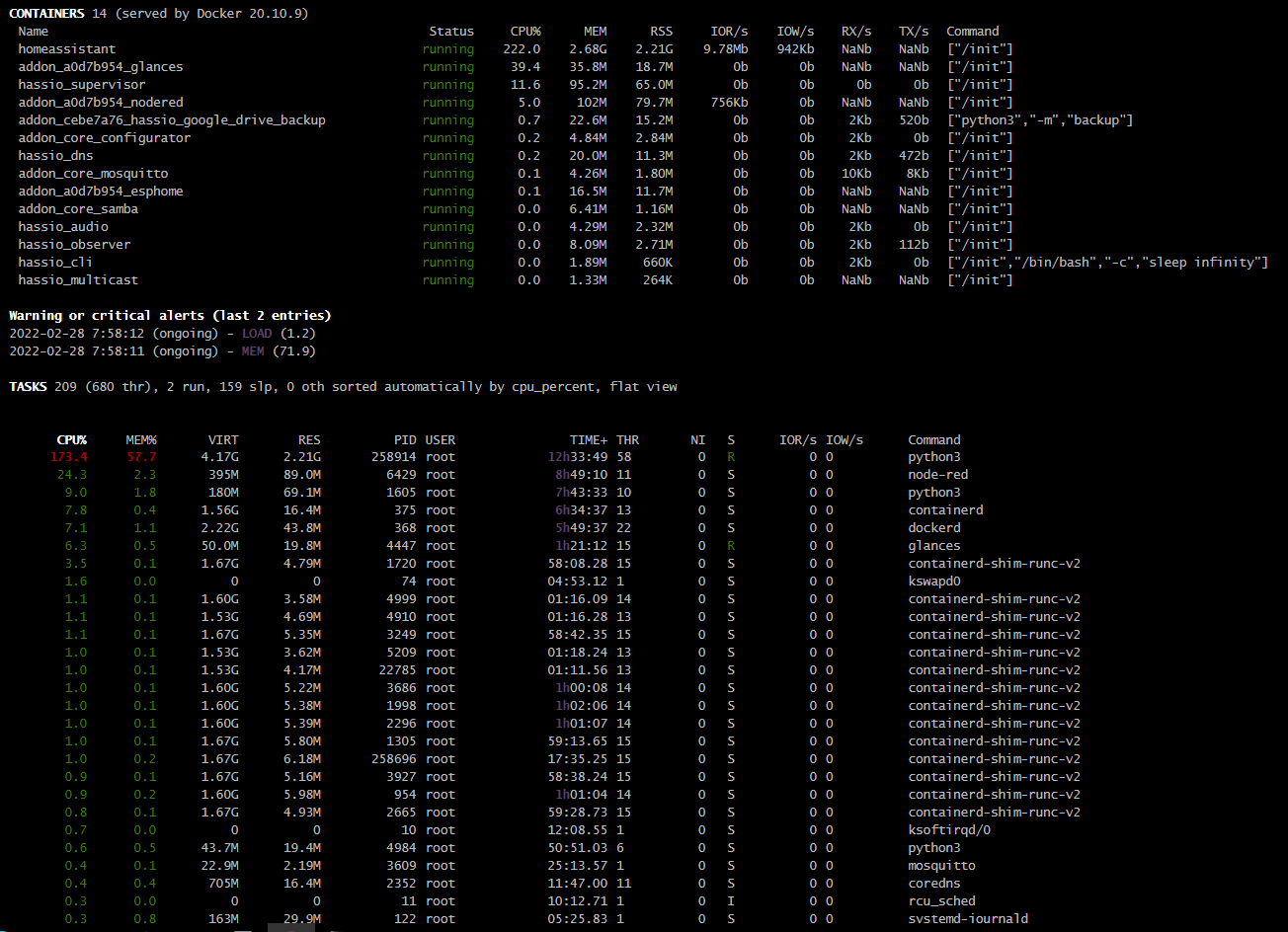Click the coredns process command
The width and height of the screenshot is (1288, 932).
click(x=934, y=884)
